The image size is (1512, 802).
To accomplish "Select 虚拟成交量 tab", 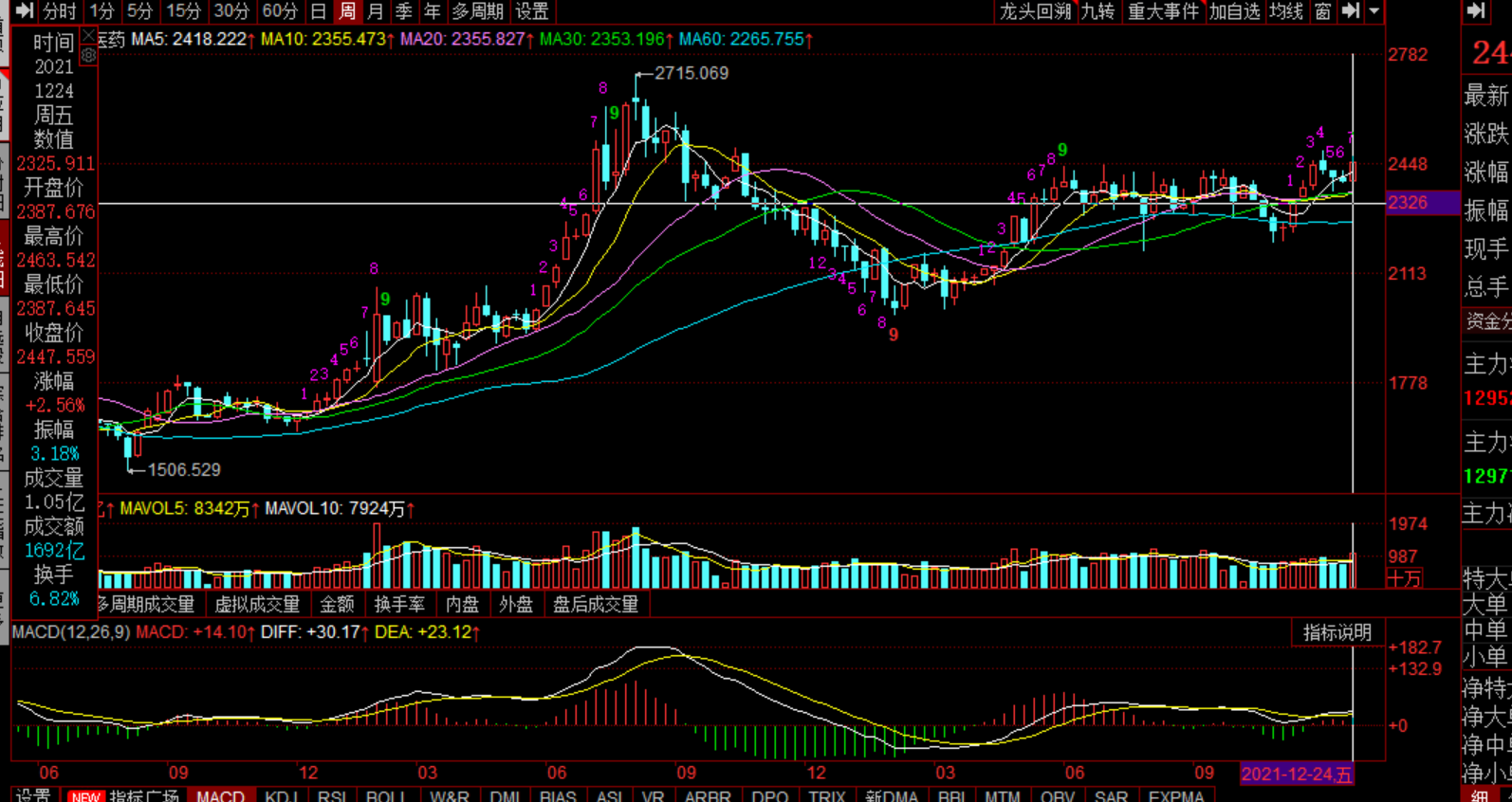I will 257,604.
